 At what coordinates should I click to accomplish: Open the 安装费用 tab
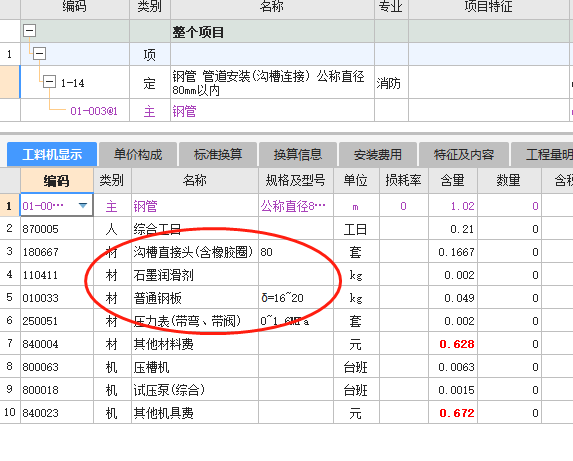tap(378, 155)
